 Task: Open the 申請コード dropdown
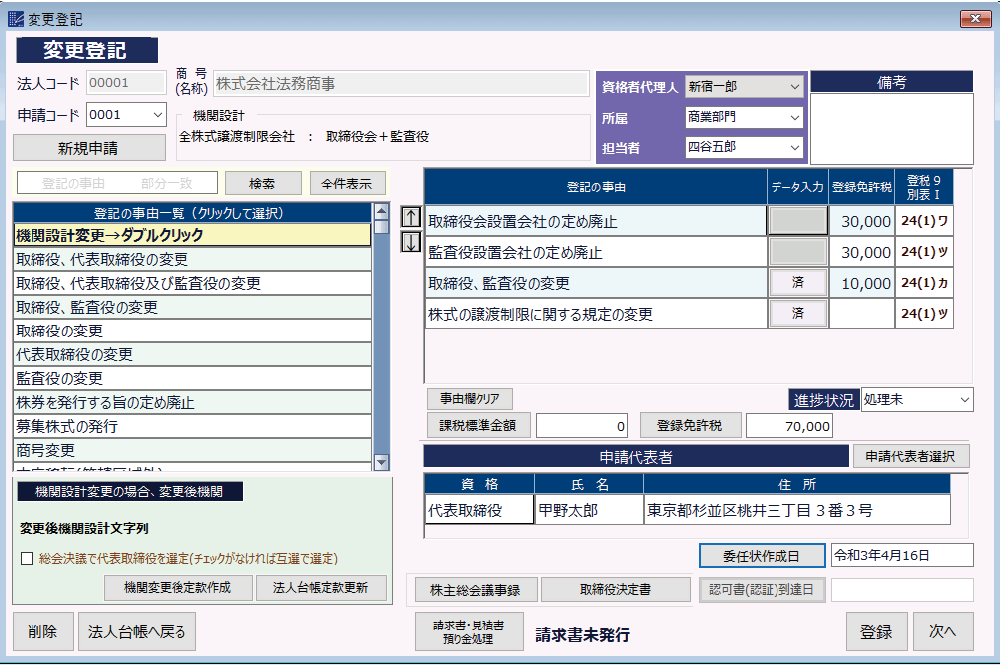[x=157, y=115]
